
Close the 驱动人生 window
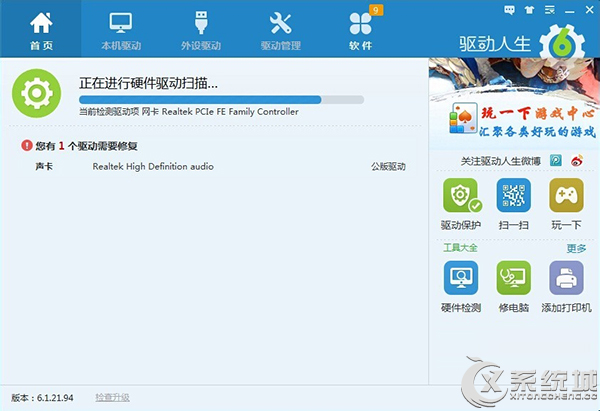click(590, 10)
